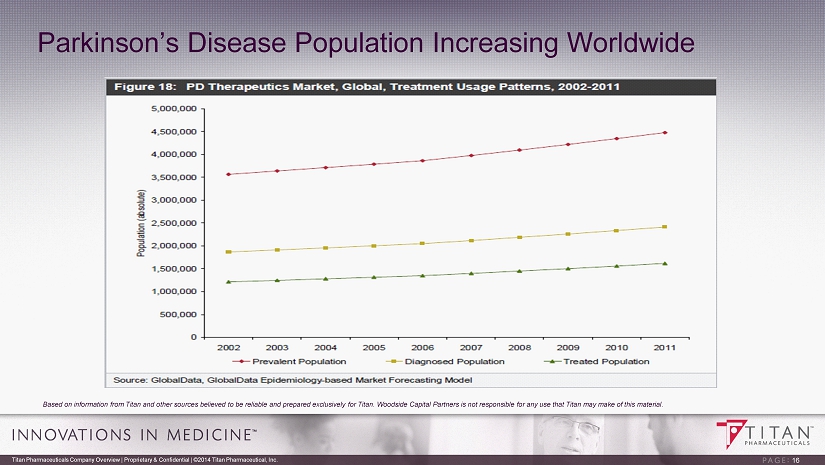Click the Innovations in Medicine tagline

click(133, 435)
